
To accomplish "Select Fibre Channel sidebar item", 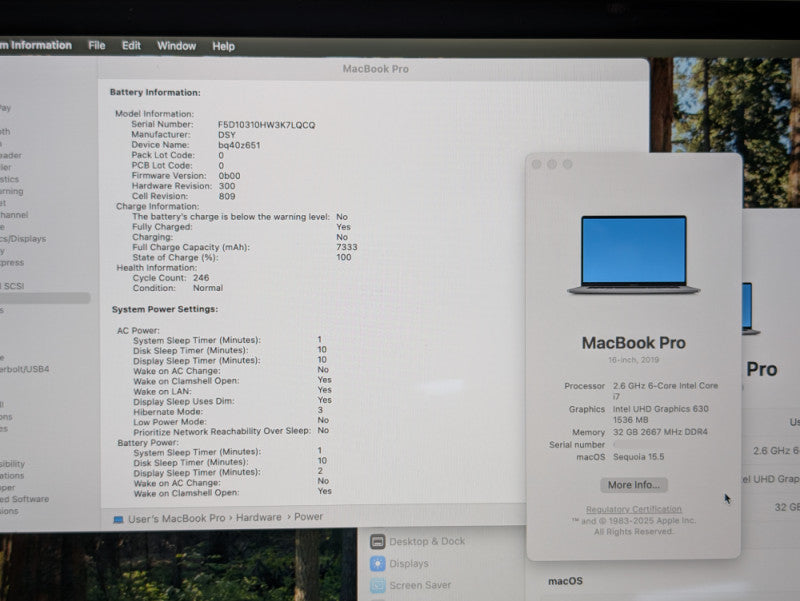I will pos(14,215).
